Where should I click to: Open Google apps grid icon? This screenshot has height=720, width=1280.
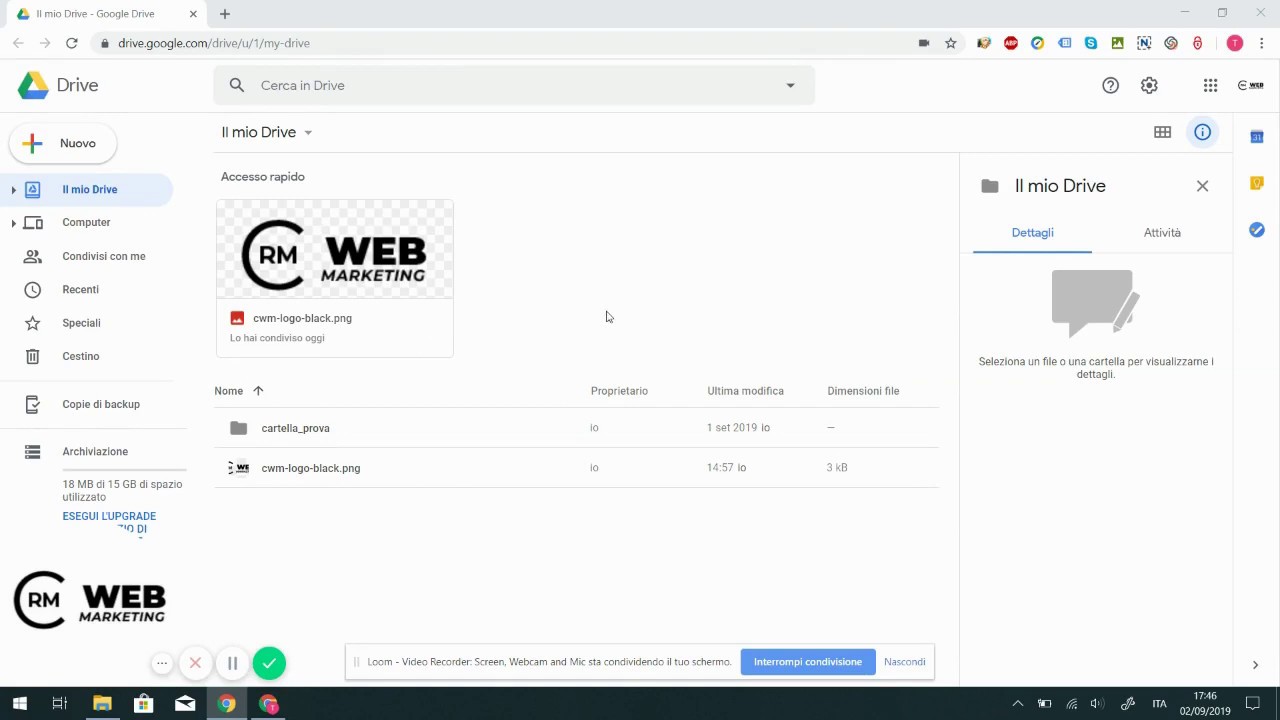tap(1210, 85)
